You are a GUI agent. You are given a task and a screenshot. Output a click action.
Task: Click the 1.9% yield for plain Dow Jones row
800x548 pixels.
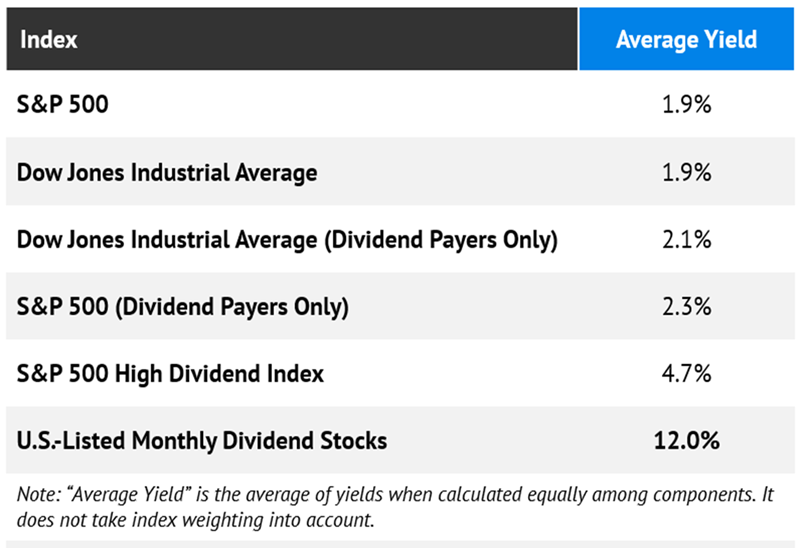pos(687,172)
